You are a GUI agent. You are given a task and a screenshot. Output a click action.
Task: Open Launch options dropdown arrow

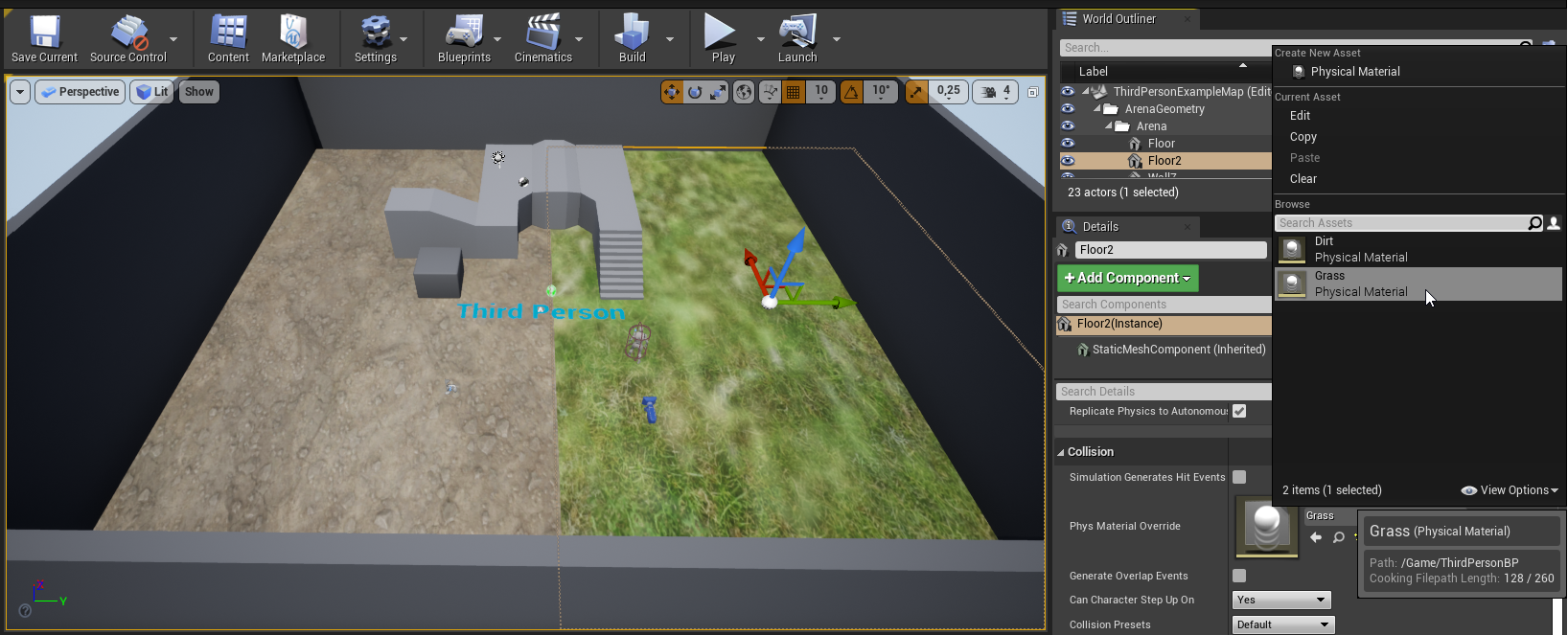[837, 39]
